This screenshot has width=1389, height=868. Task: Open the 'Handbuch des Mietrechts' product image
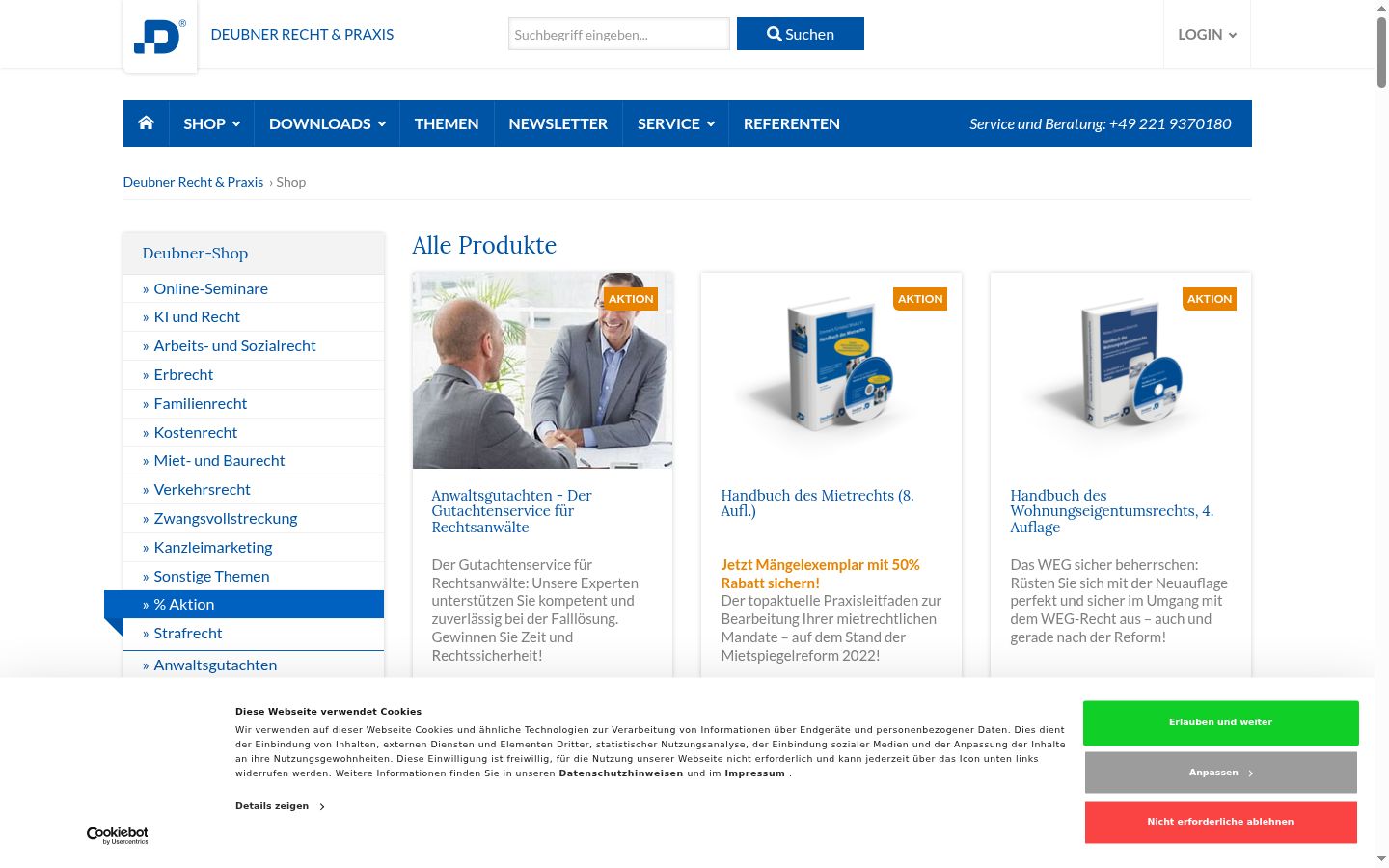pos(831,370)
